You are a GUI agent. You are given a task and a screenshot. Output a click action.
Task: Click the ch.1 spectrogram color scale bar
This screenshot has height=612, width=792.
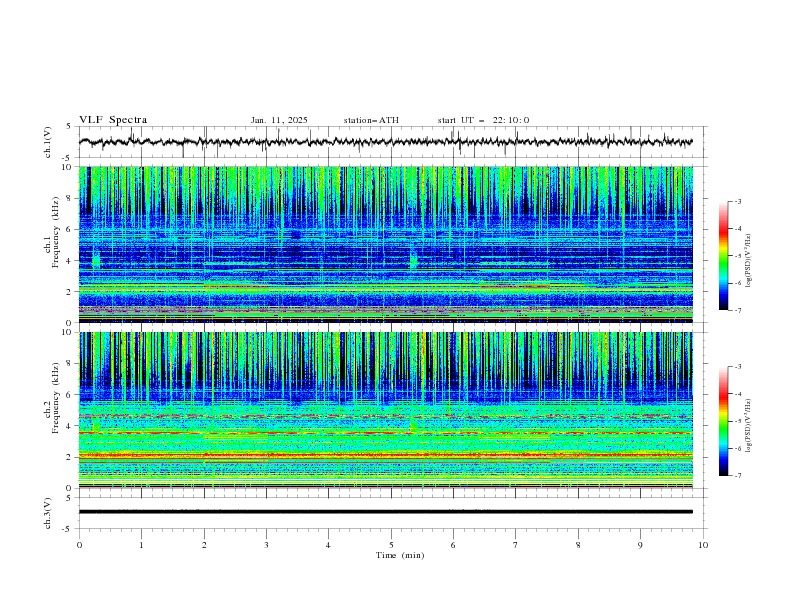click(724, 256)
